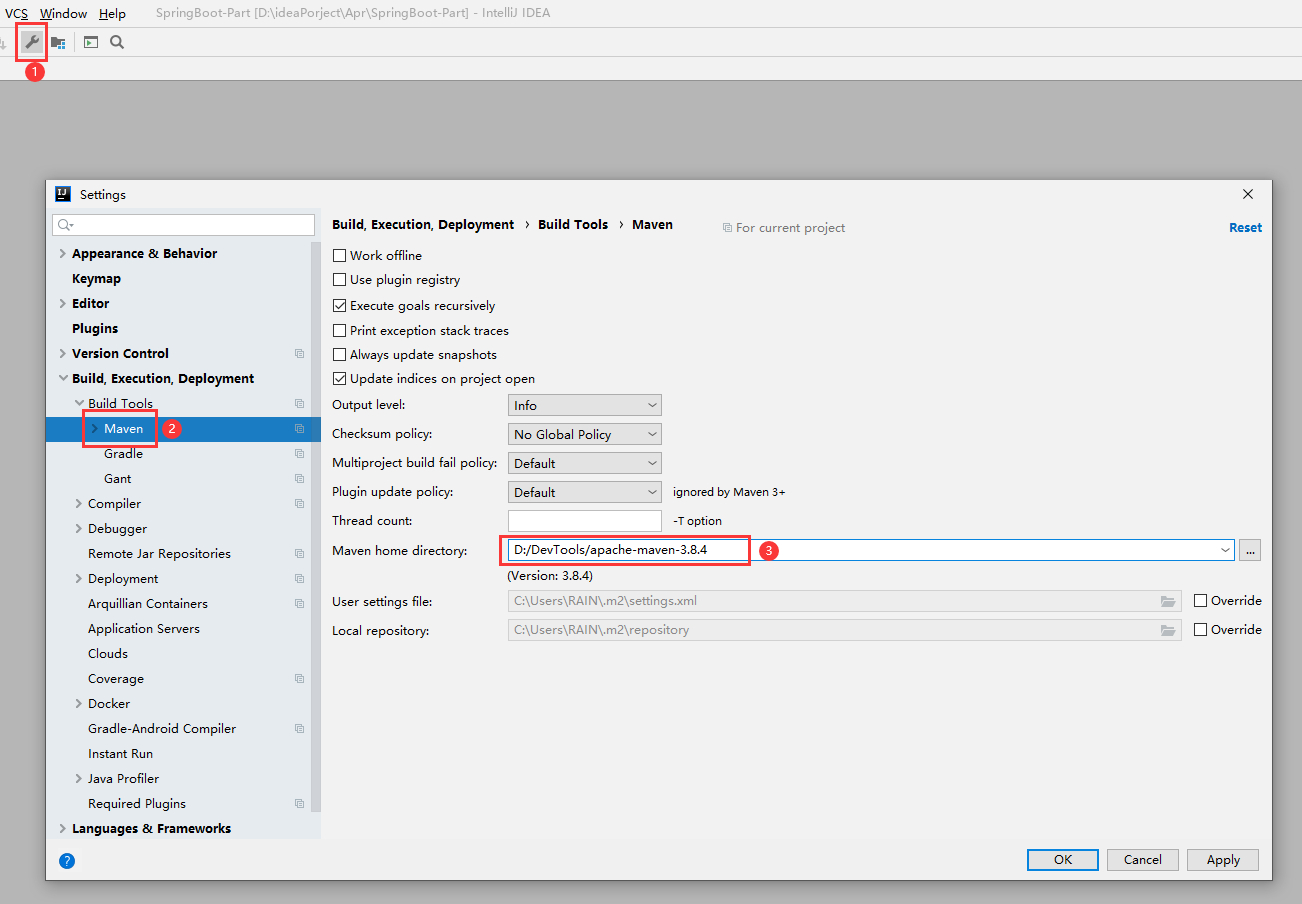
Task: Click the help question mark icon
Action: [67, 860]
